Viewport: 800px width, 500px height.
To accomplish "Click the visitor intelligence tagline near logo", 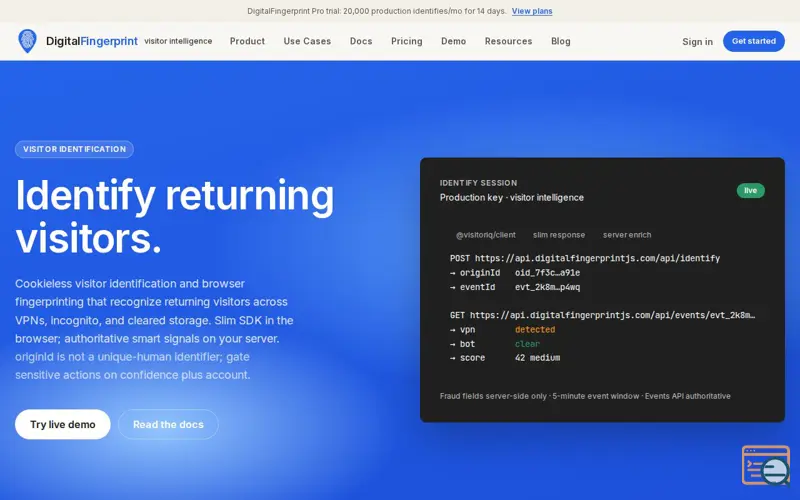I will 178,41.
